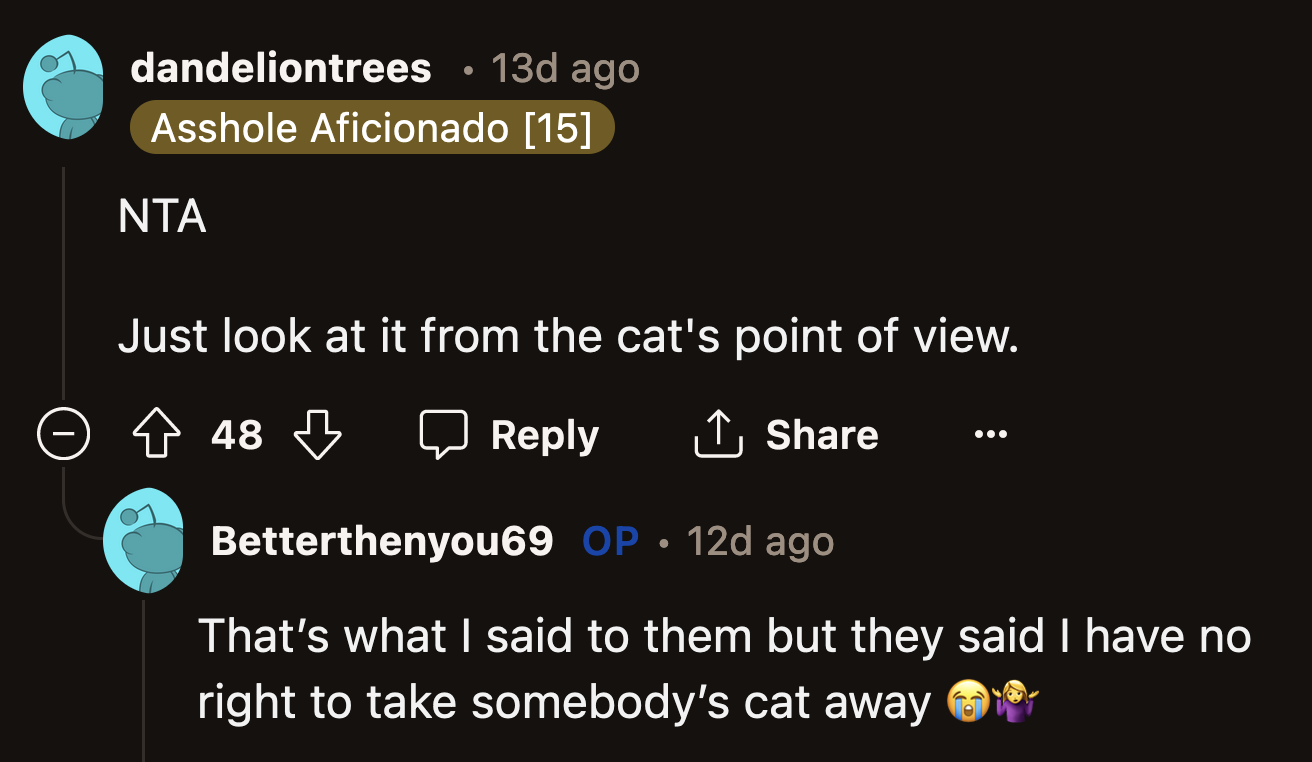Click dandeliontrees' snoo avatar
This screenshot has width=1312, height=762.
[x=63, y=87]
